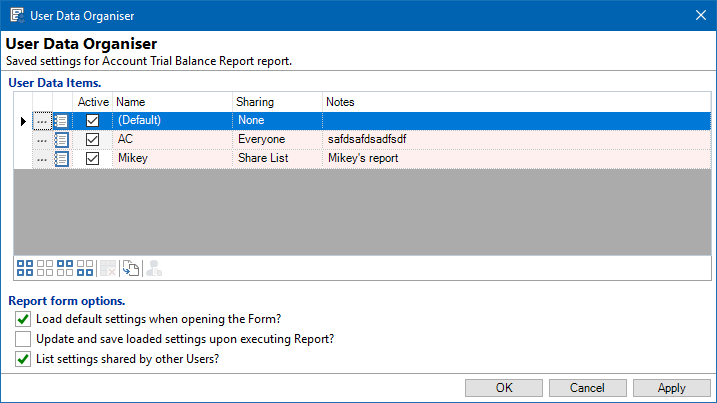Click the copy settings icon in the bottom toolbar
This screenshot has height=403, width=717.
point(130,267)
